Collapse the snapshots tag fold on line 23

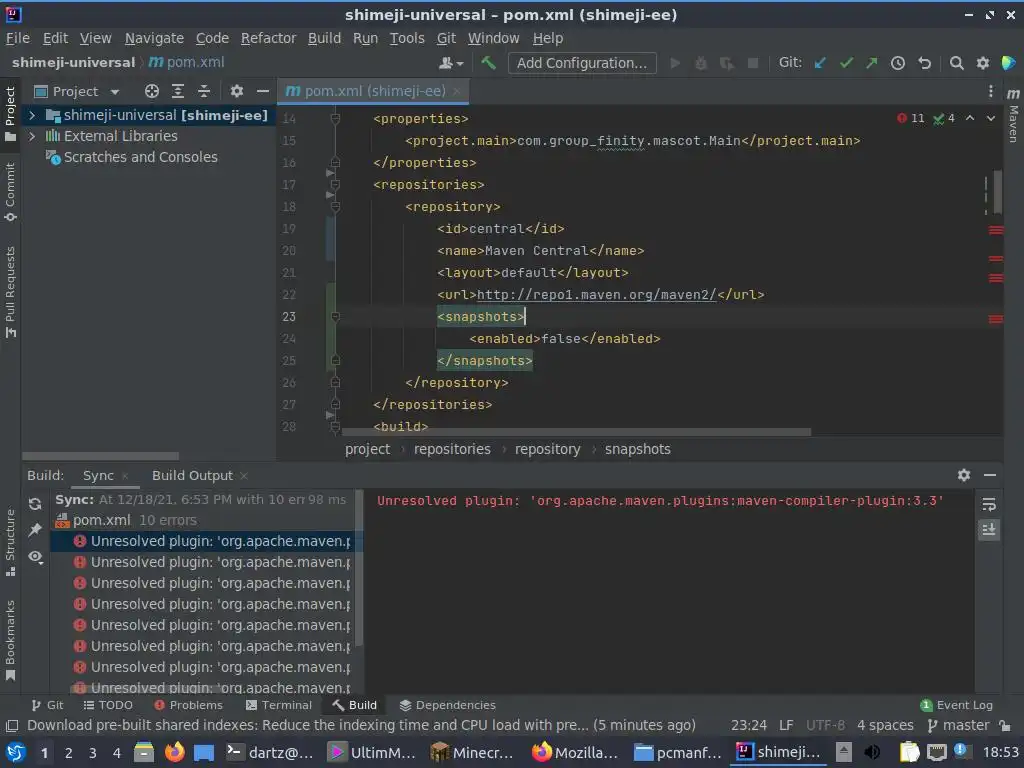coord(335,316)
